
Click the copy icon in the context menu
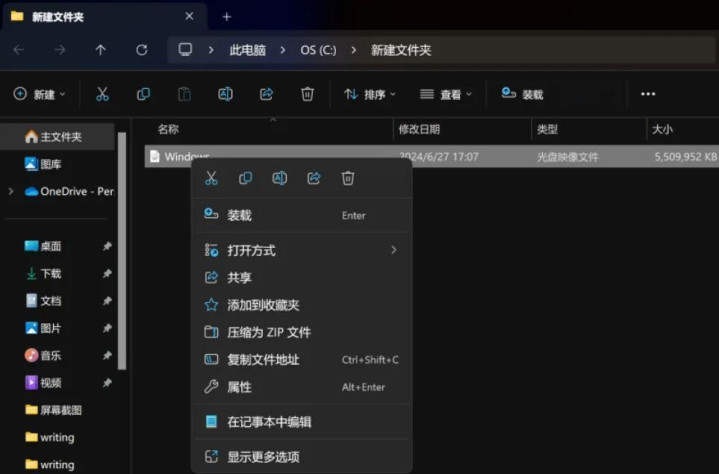point(245,178)
